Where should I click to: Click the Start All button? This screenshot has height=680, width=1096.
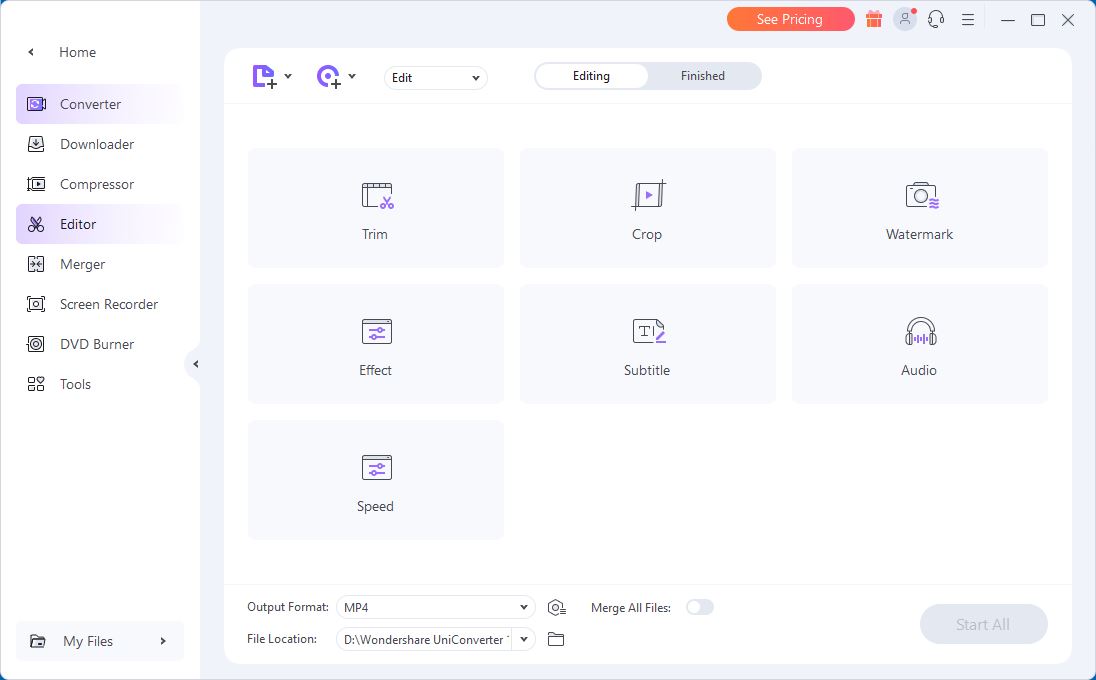[983, 624]
